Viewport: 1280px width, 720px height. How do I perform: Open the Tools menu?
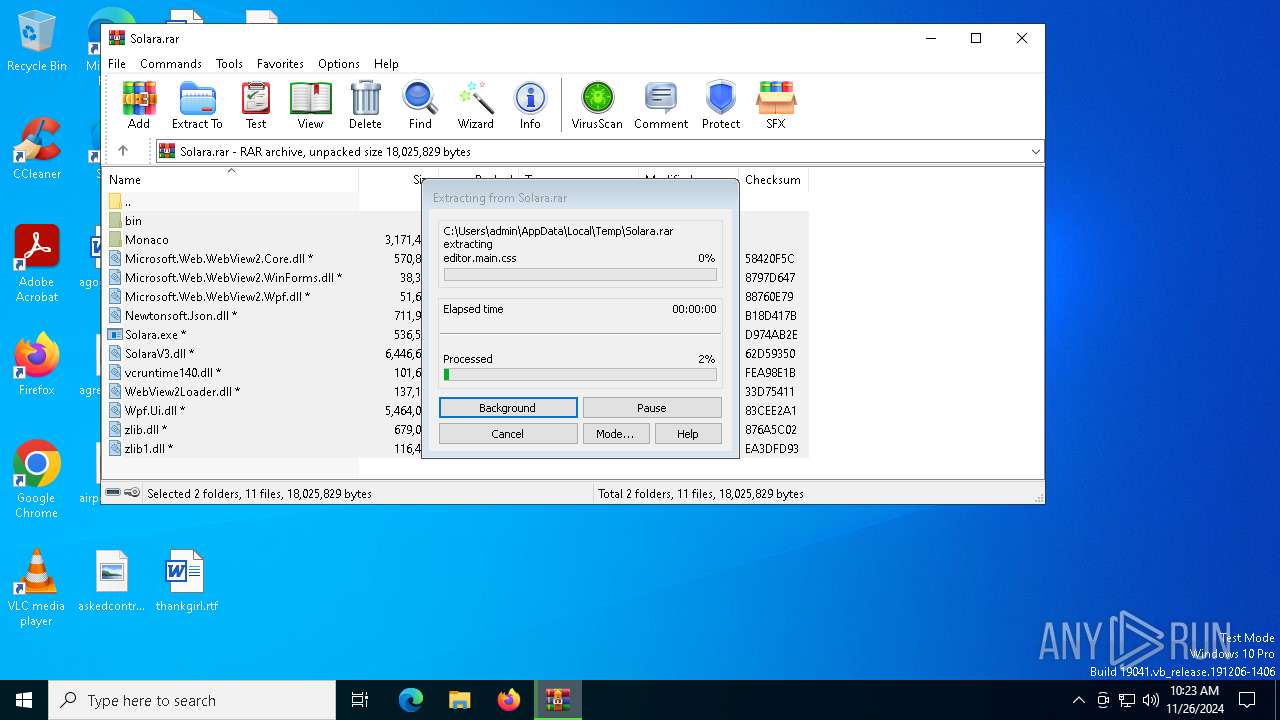(x=229, y=63)
